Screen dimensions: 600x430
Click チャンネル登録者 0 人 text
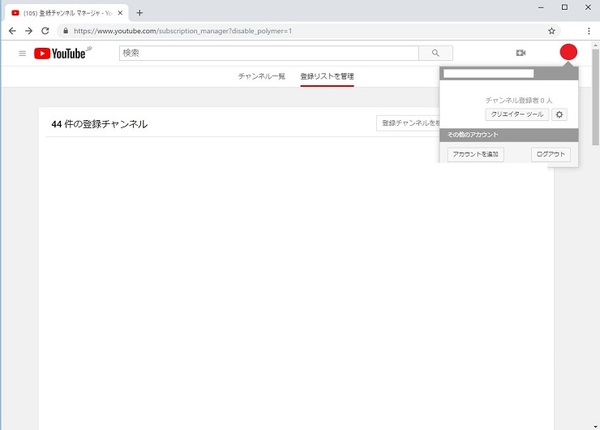tap(519, 101)
